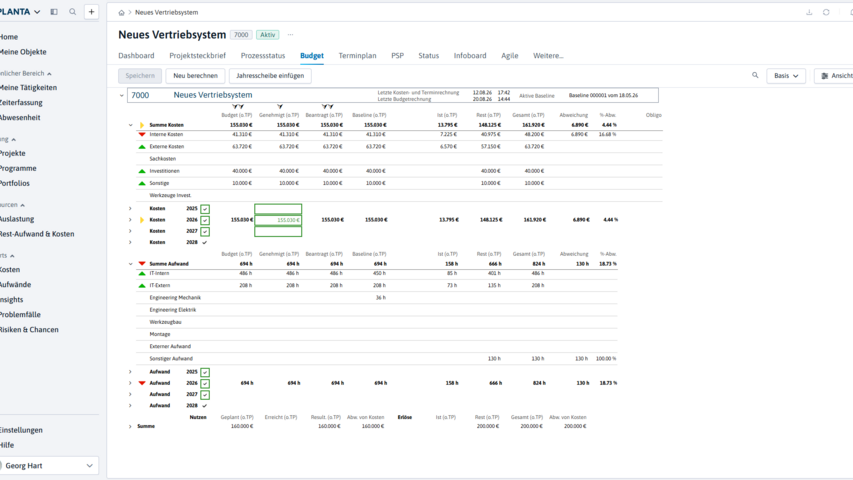Click the Genehmigt field for Kosten 2026
Viewport: 853px width, 480px height.
coord(278,220)
